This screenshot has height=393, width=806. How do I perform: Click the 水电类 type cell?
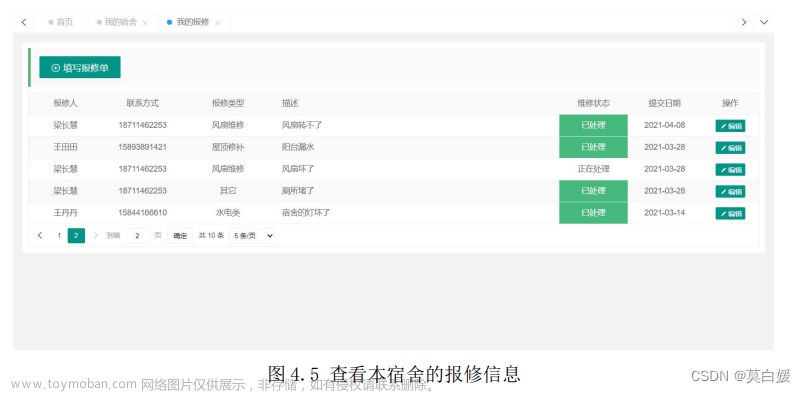228,213
